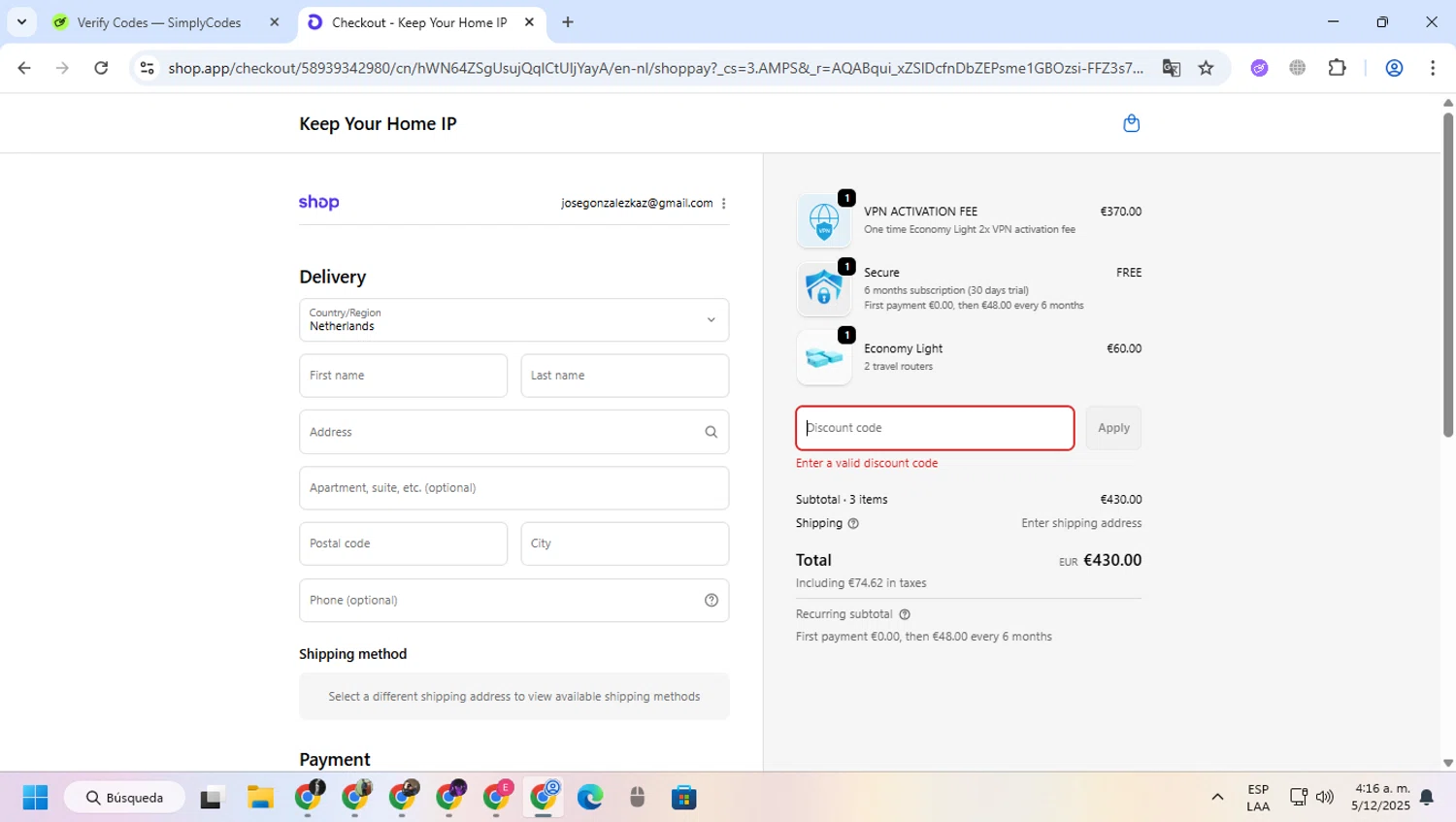Image resolution: width=1456 pixels, height=822 pixels.
Task: Show hidden system tray icons
Action: pos(1217,798)
